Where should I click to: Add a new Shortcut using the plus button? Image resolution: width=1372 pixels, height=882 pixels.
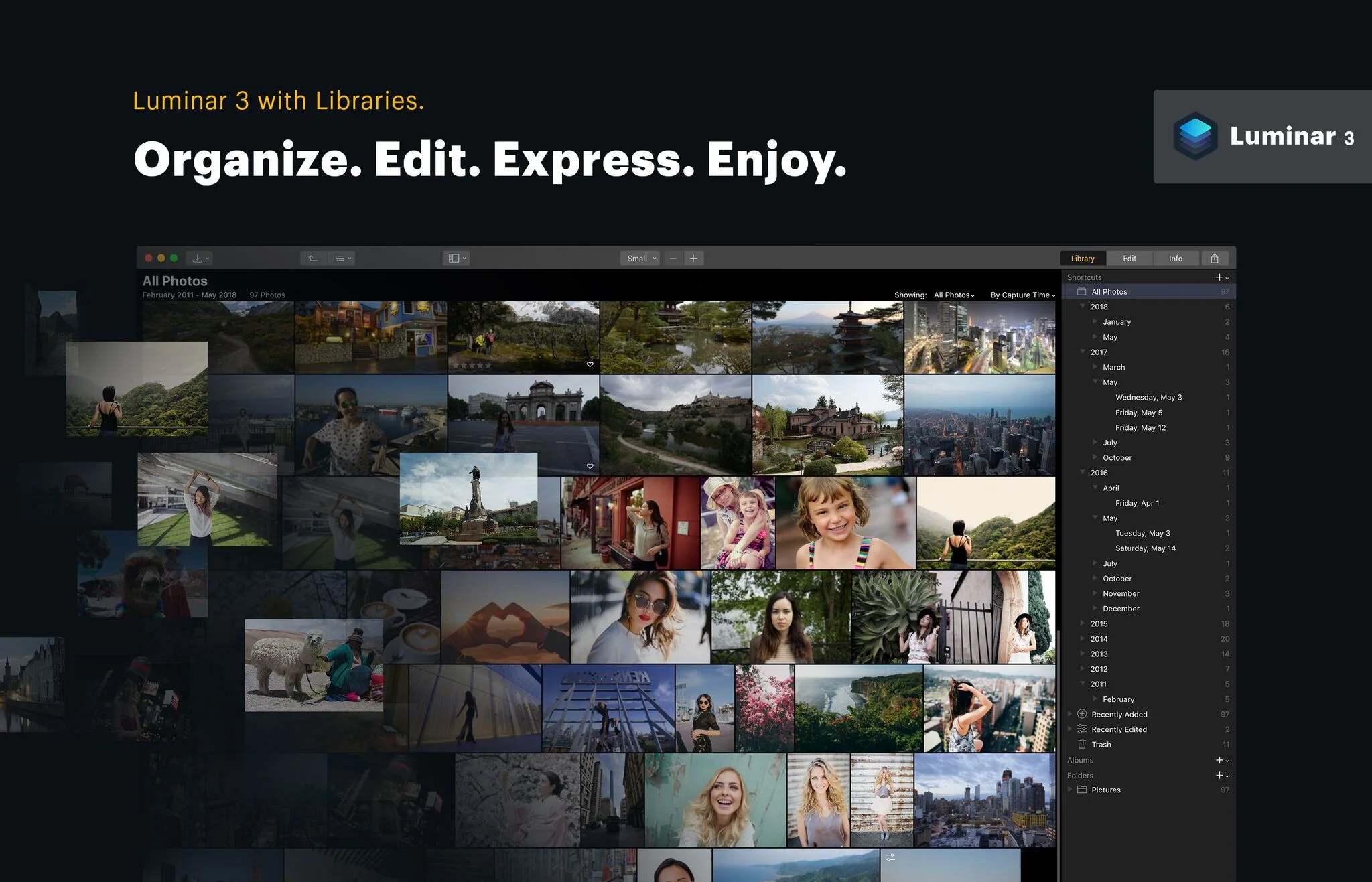[x=1219, y=277]
